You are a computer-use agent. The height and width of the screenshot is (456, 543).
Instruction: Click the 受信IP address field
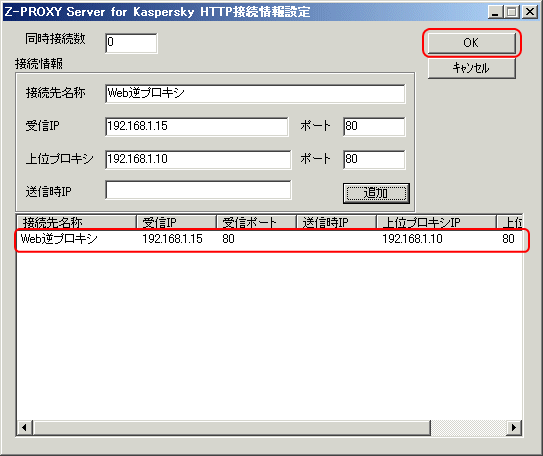point(197,127)
